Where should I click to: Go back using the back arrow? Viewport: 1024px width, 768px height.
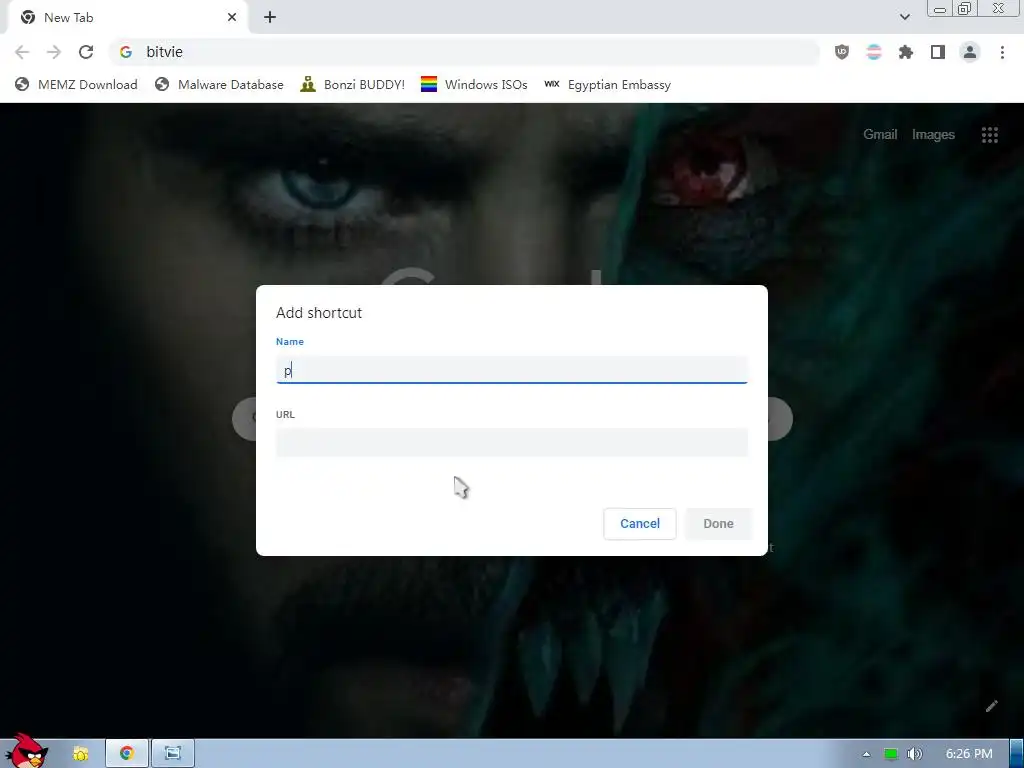(22, 52)
